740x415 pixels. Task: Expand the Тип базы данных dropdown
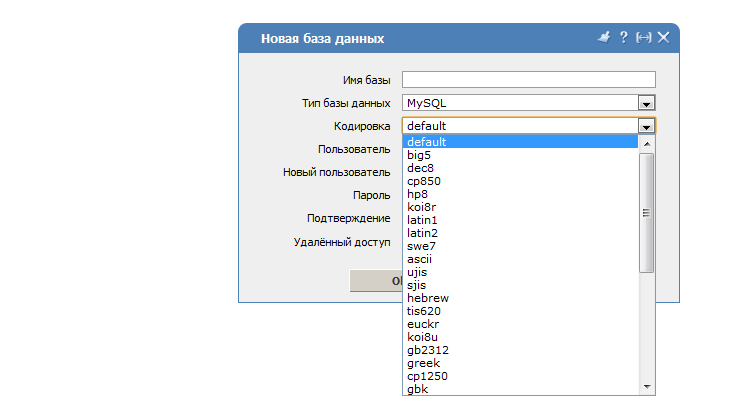[x=646, y=103]
